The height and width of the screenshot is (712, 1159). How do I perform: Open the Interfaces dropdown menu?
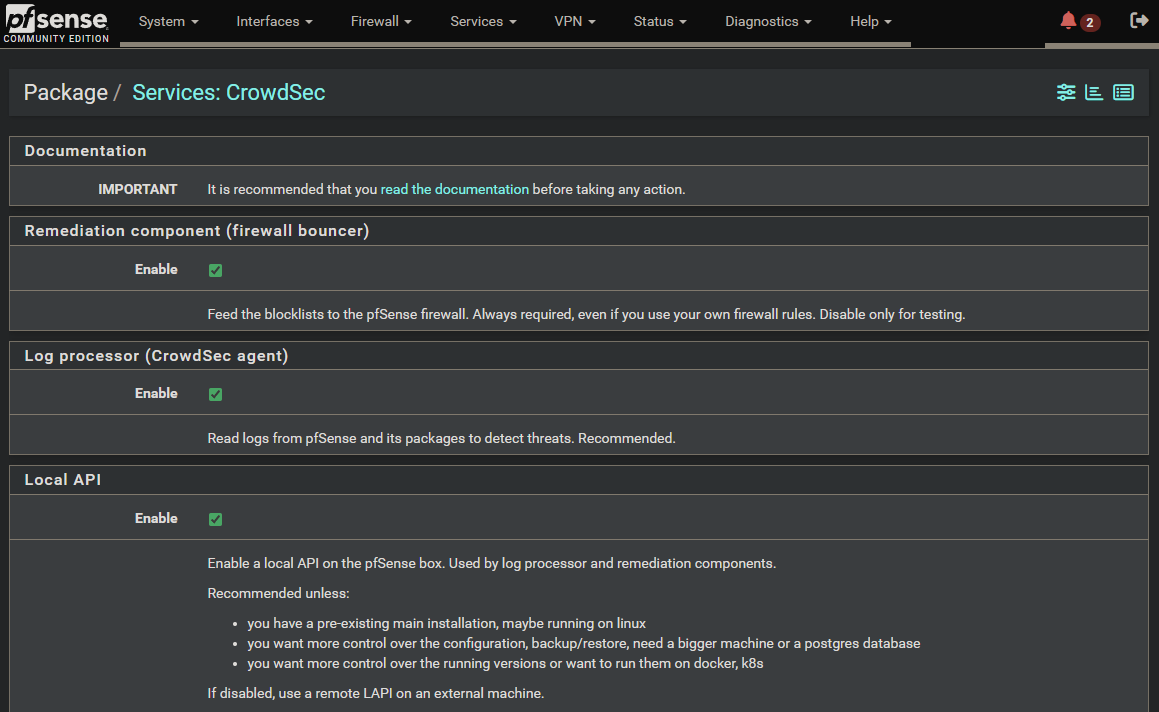pos(274,22)
